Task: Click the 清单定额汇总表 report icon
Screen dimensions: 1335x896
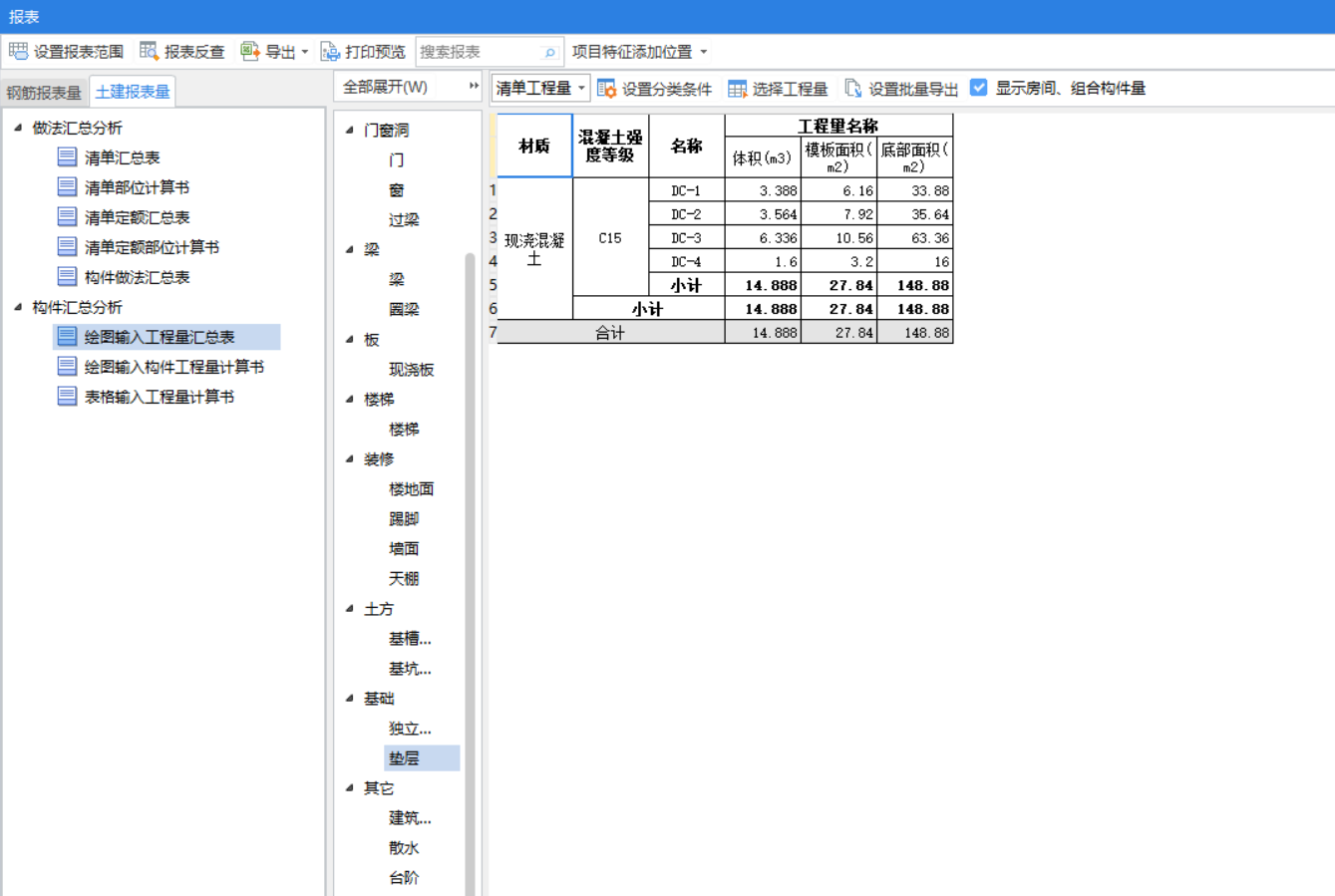Action: coord(67,216)
